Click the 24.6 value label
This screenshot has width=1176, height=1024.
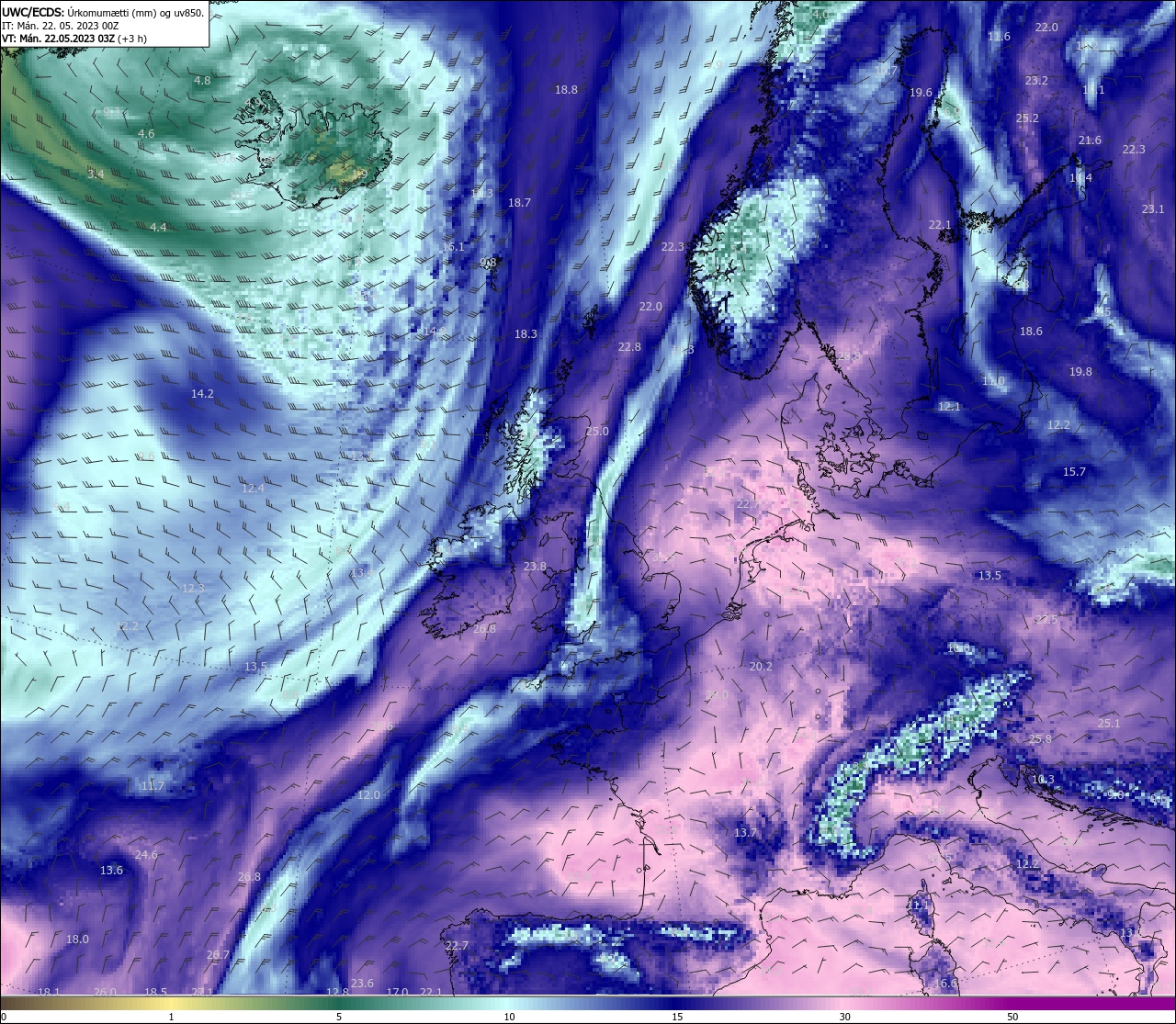[146, 855]
